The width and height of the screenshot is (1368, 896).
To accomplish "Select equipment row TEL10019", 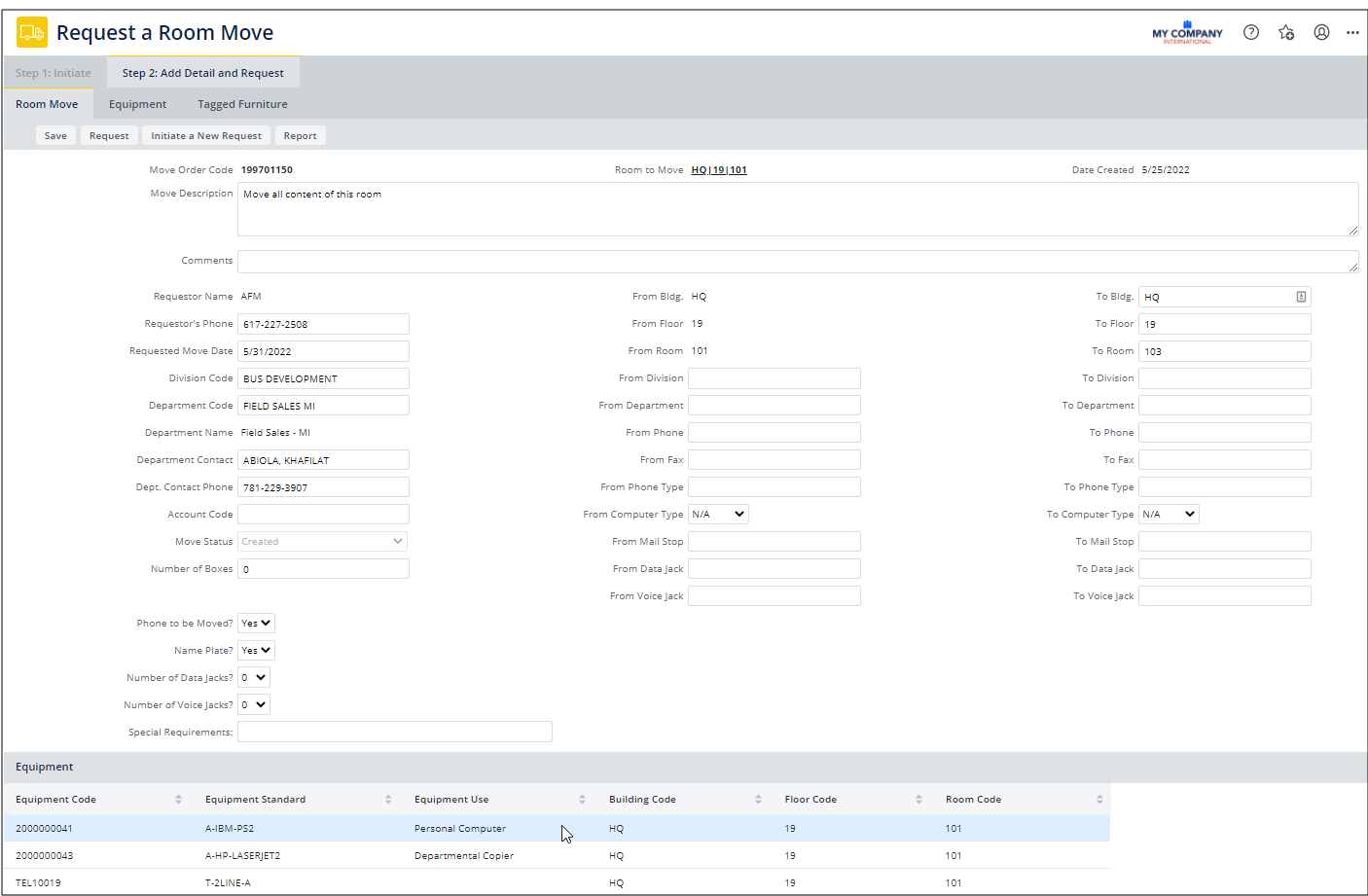I will click(557, 882).
